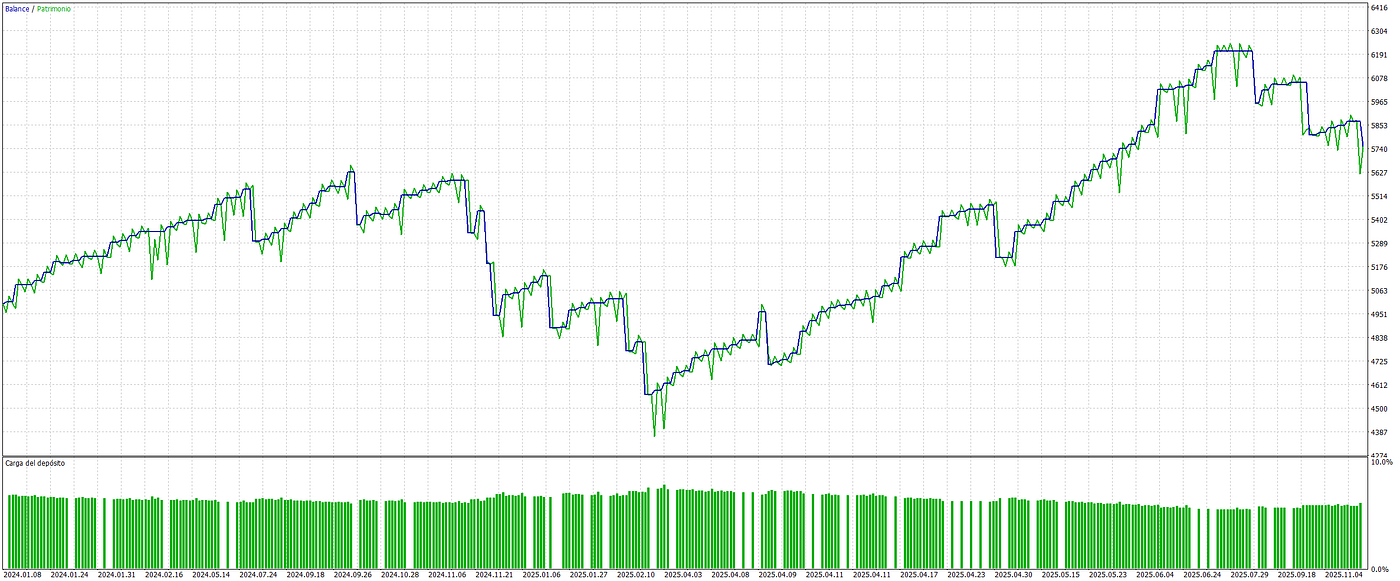Select the 2024.09.18 date label
The height and width of the screenshot is (581, 1400).
[x=306, y=575]
